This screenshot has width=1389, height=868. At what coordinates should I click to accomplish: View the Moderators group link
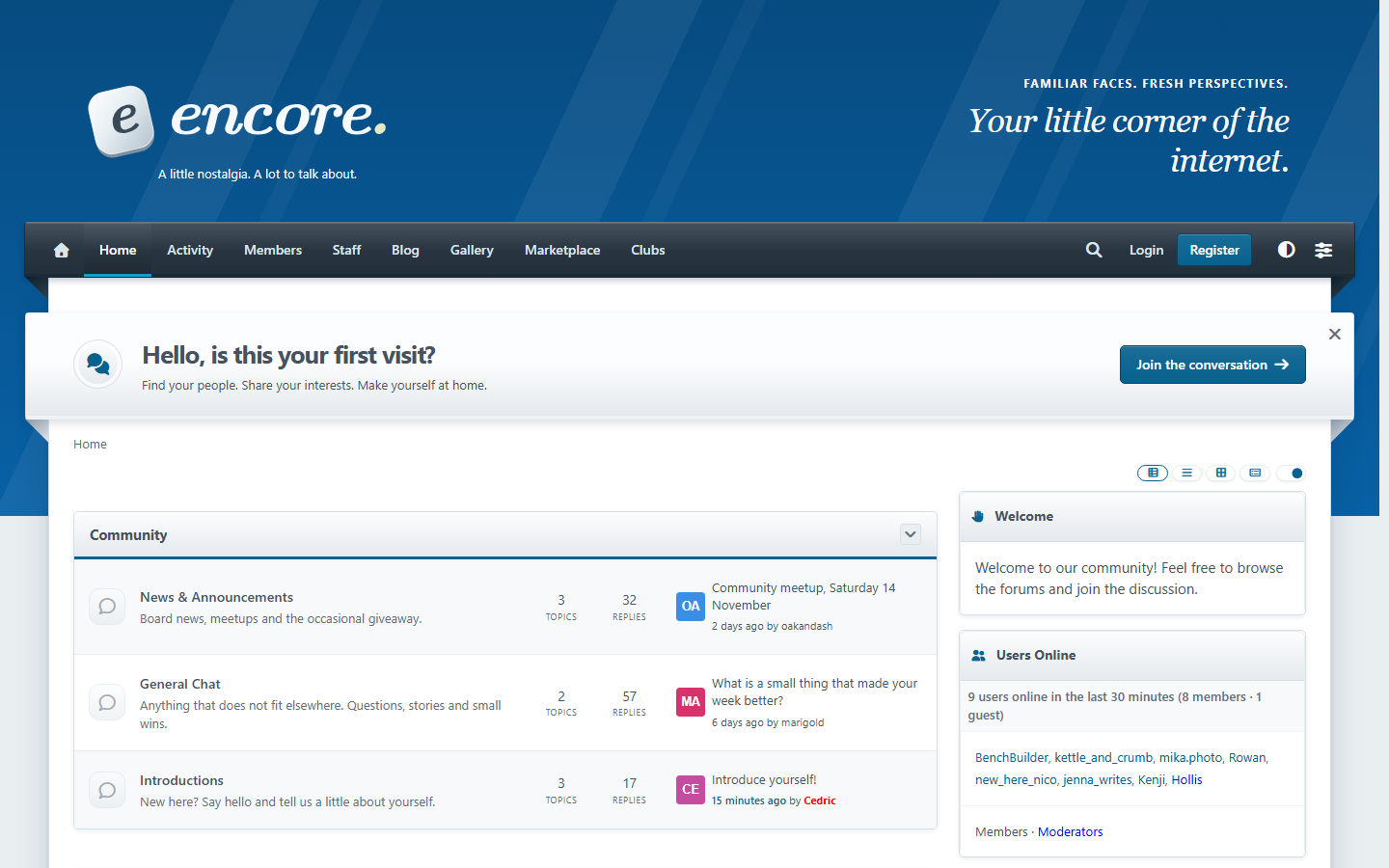tap(1070, 831)
